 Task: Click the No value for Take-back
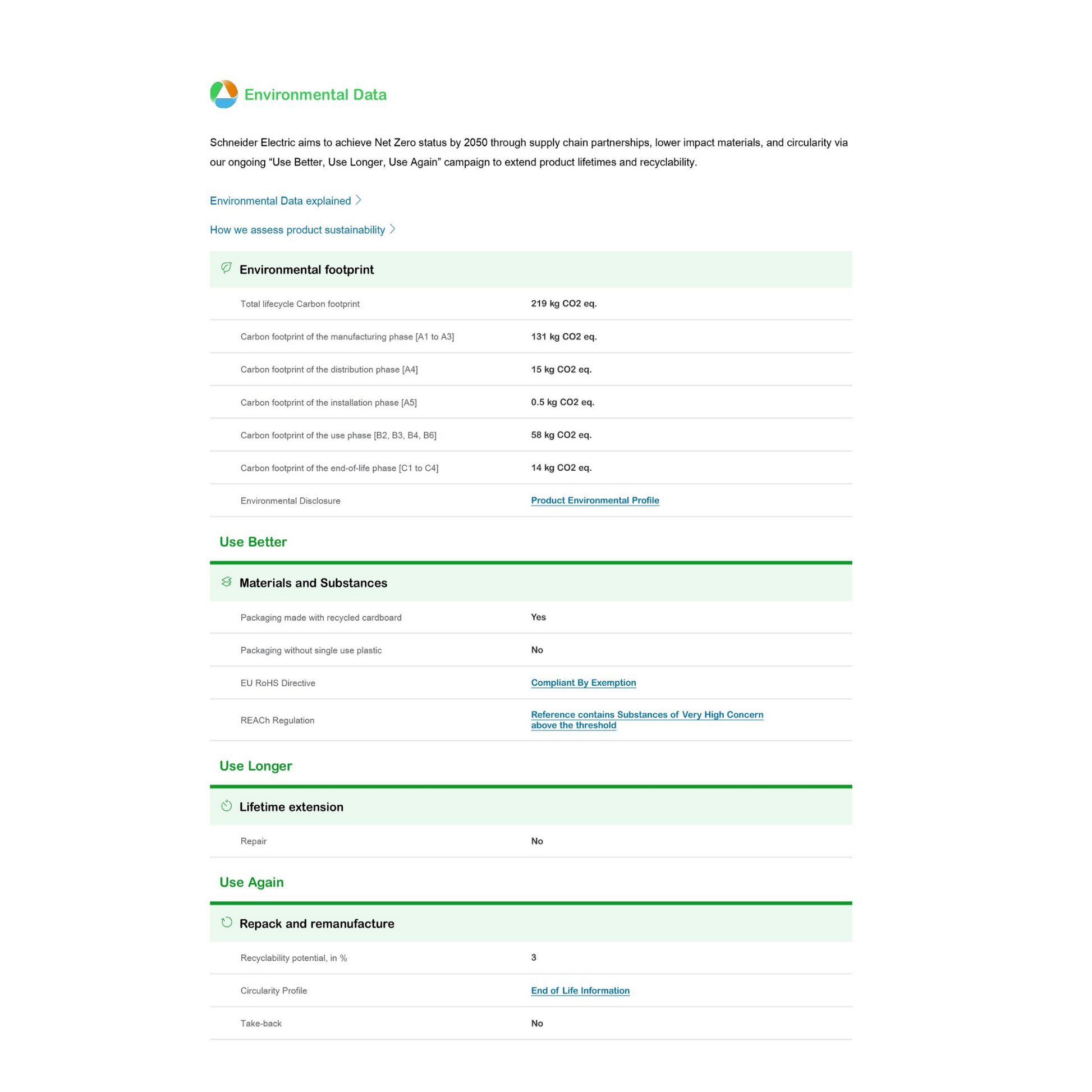[537, 1023]
